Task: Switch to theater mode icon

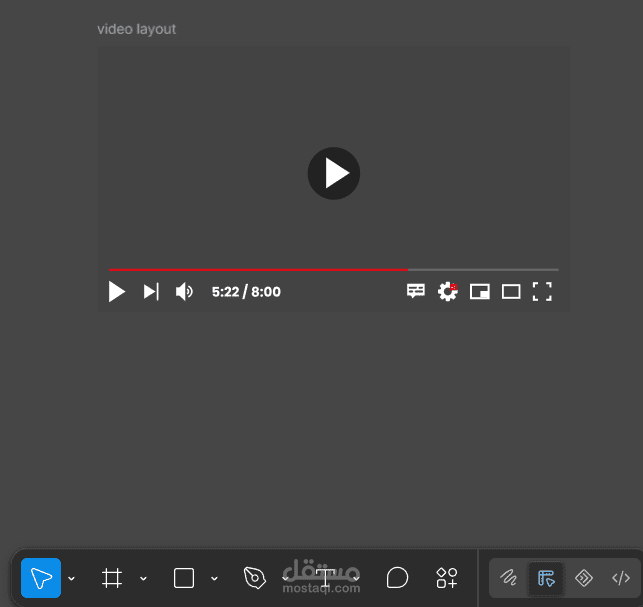Action: click(511, 292)
